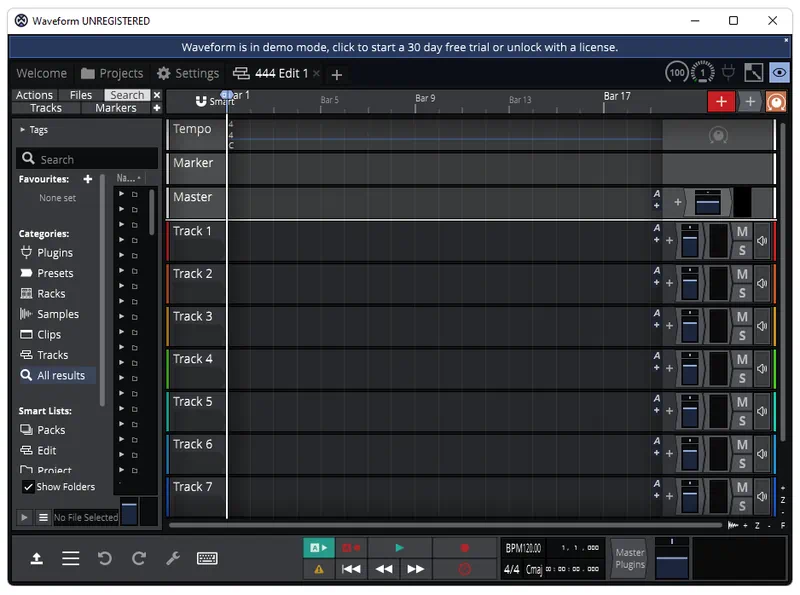Viewport: 800px width, 595px height.
Task: Solo Track 6 with S button
Action: [x=742, y=463]
